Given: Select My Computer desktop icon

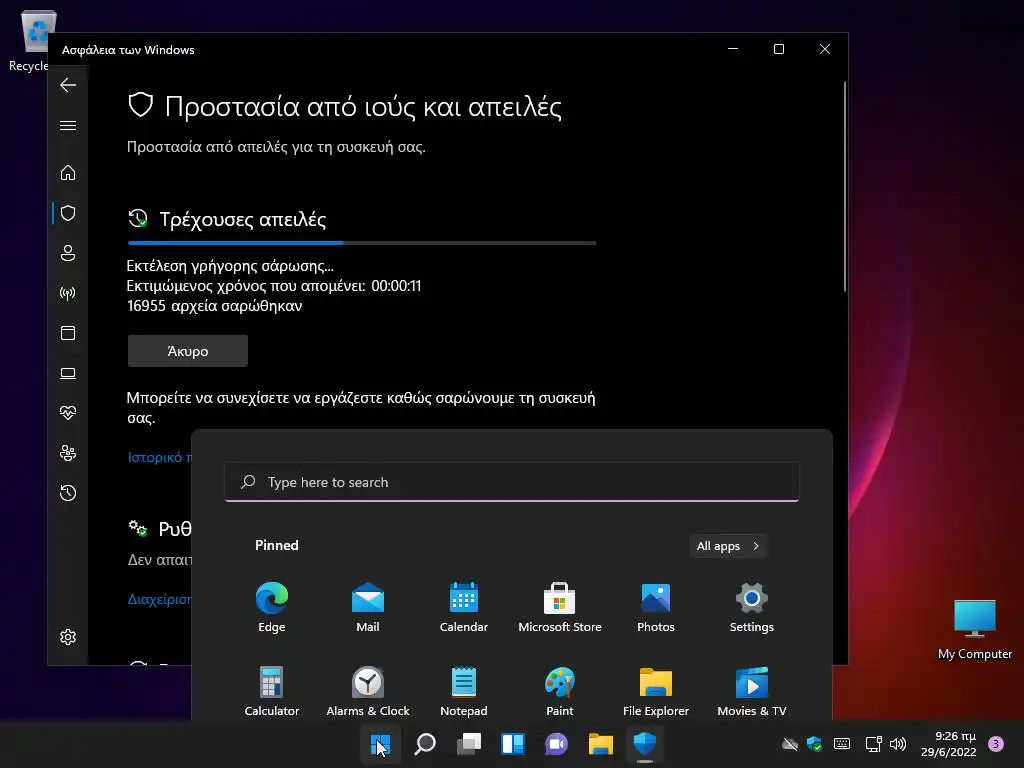Looking at the screenshot, I should point(974,630).
